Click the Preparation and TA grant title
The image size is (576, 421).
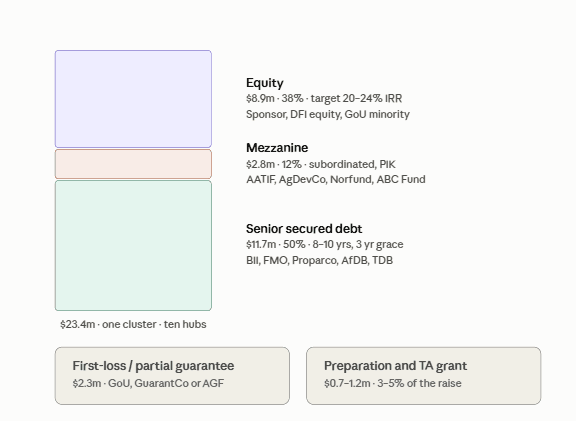(x=395, y=366)
